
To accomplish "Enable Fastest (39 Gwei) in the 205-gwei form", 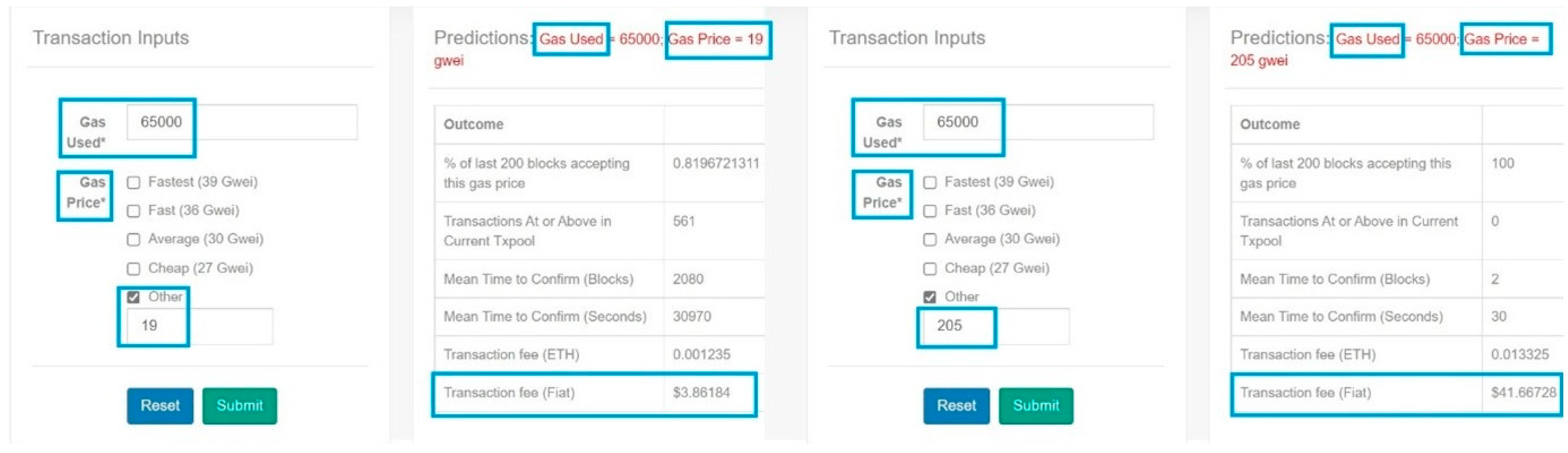I will pyautogui.click(x=930, y=182).
